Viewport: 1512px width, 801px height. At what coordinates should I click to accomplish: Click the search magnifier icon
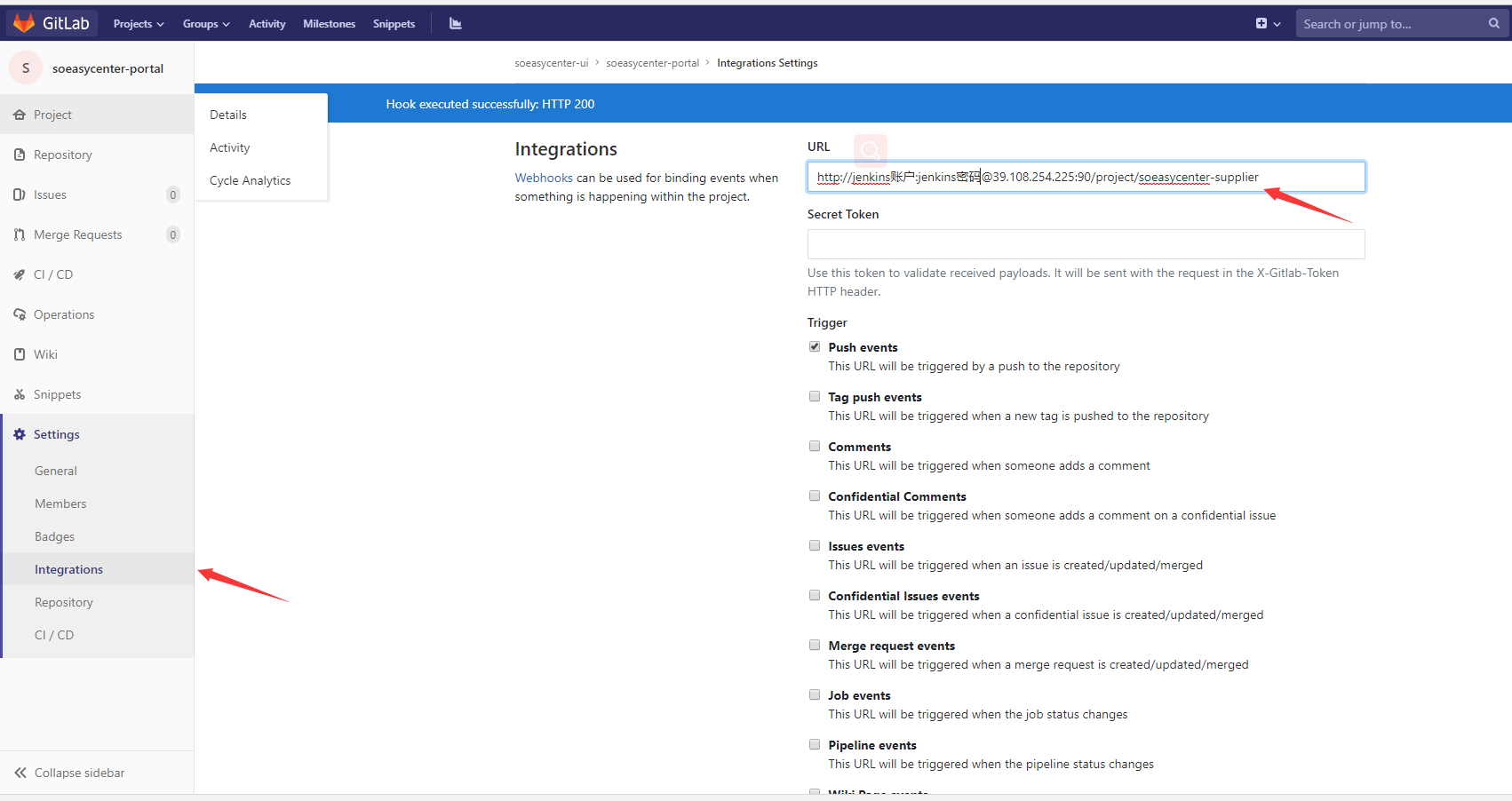click(x=1494, y=24)
